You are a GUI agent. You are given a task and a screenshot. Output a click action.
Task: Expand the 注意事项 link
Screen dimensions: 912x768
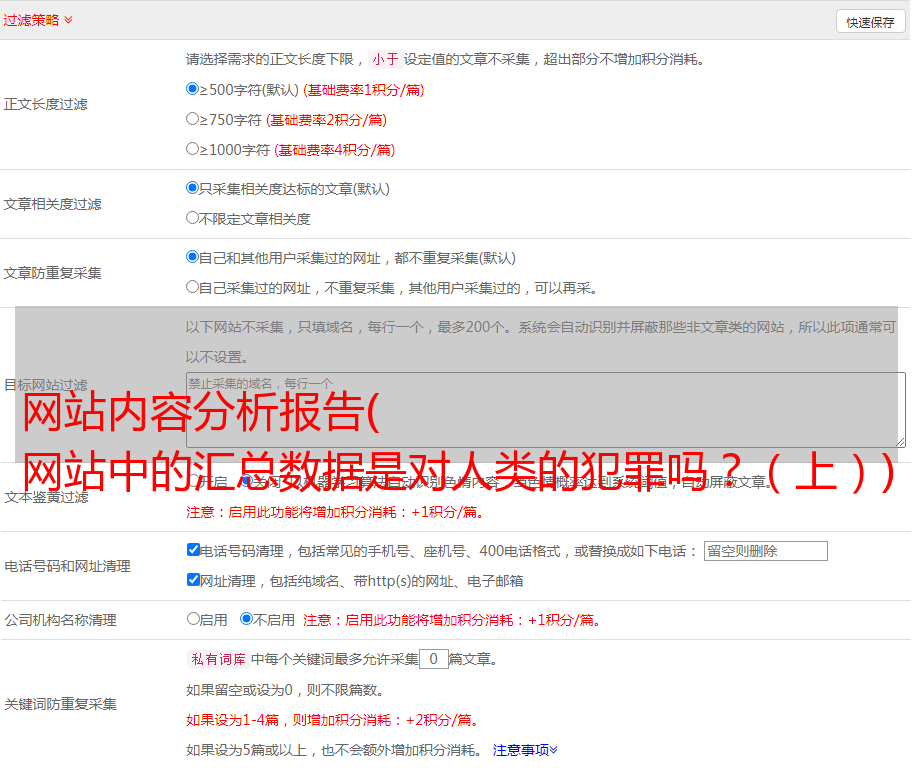pyautogui.click(x=525, y=750)
